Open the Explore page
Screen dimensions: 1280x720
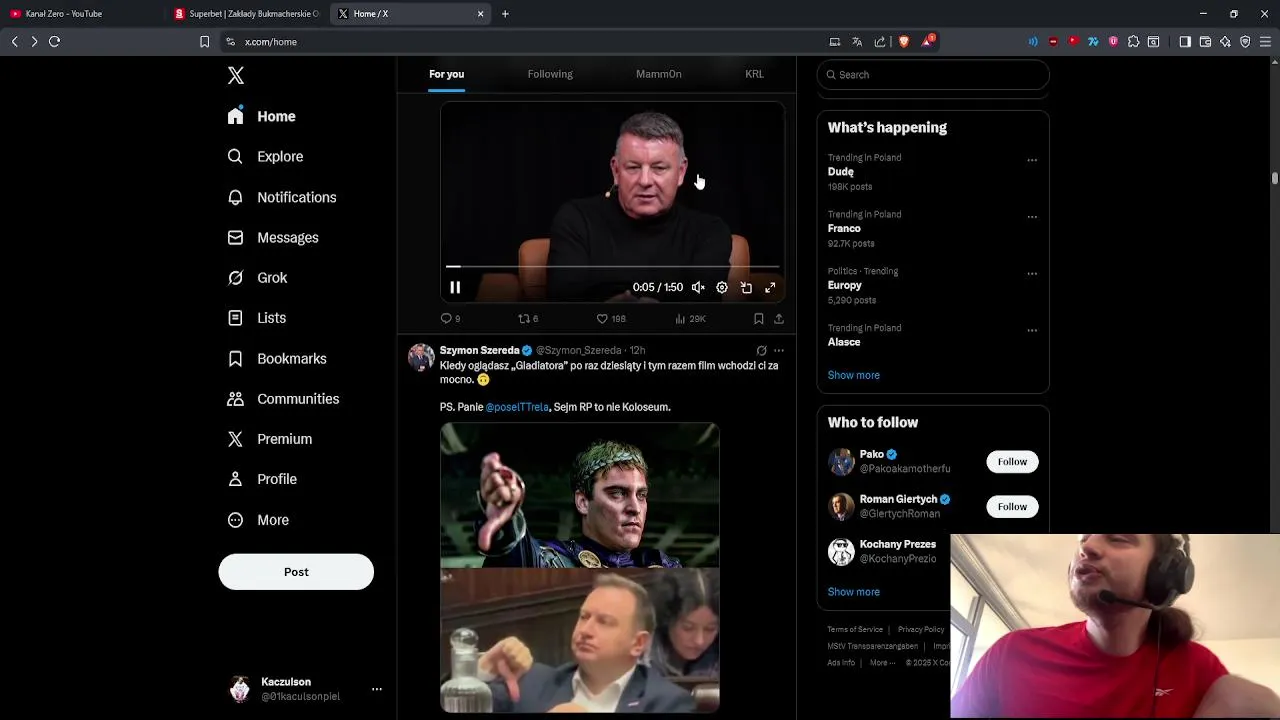(x=265, y=157)
